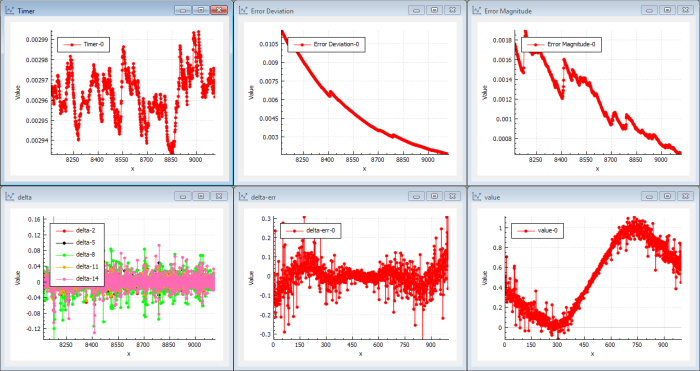The image size is (700, 371).
Task: Click the Error Deviation window title text
Action: (x=272, y=11)
